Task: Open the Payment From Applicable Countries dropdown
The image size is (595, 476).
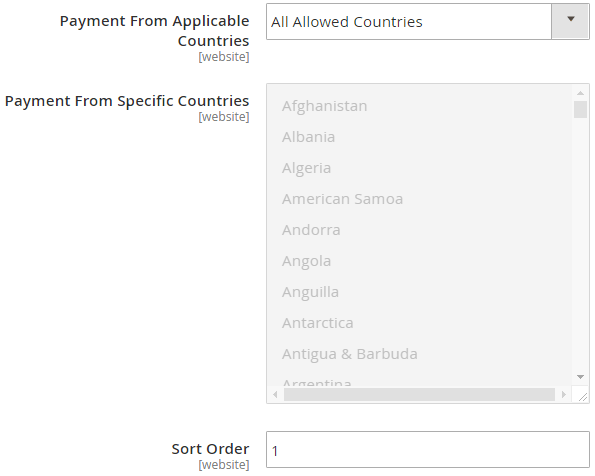Action: [x=428, y=22]
